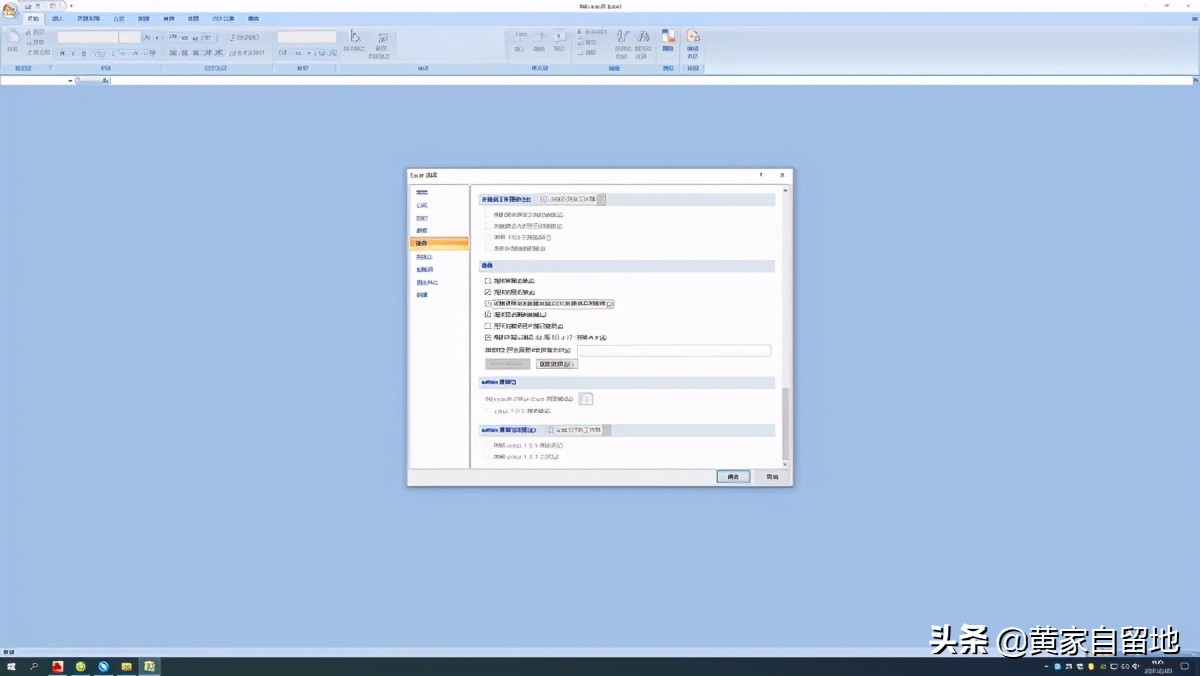Toggle the 请求自动更新链接 checkbox
1200x676 pixels.
click(488, 314)
